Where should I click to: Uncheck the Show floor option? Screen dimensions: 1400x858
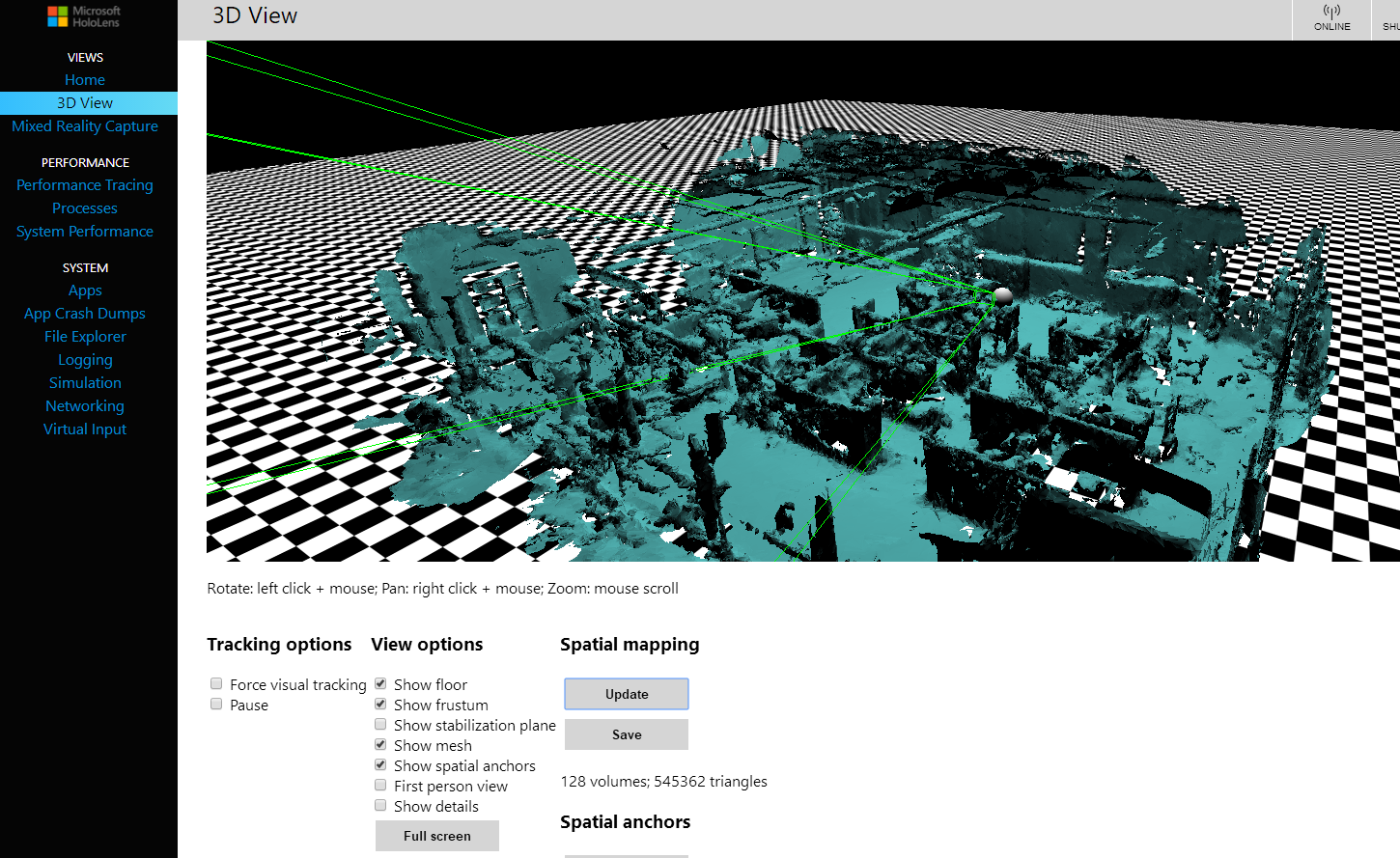380,683
